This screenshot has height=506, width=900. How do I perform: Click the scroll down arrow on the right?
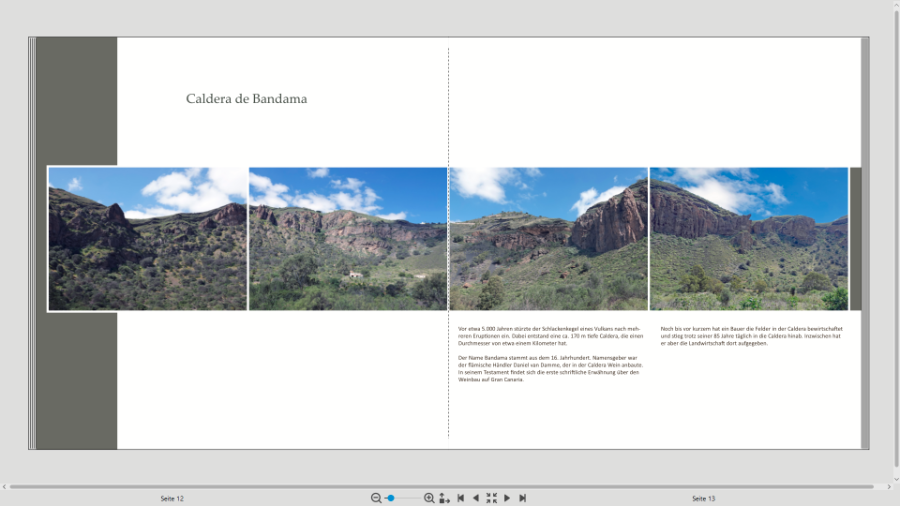pyautogui.click(x=897, y=479)
